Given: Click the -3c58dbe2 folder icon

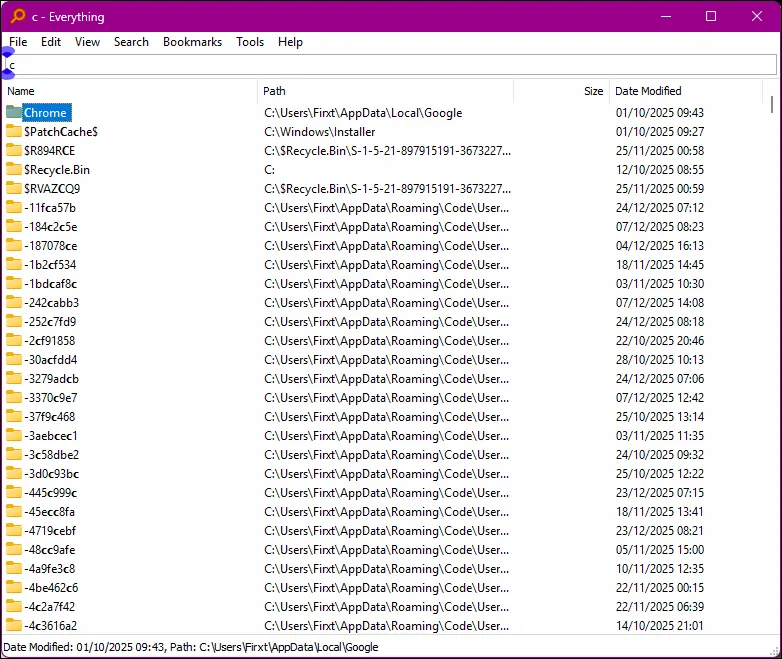Looking at the screenshot, I should click(14, 453).
